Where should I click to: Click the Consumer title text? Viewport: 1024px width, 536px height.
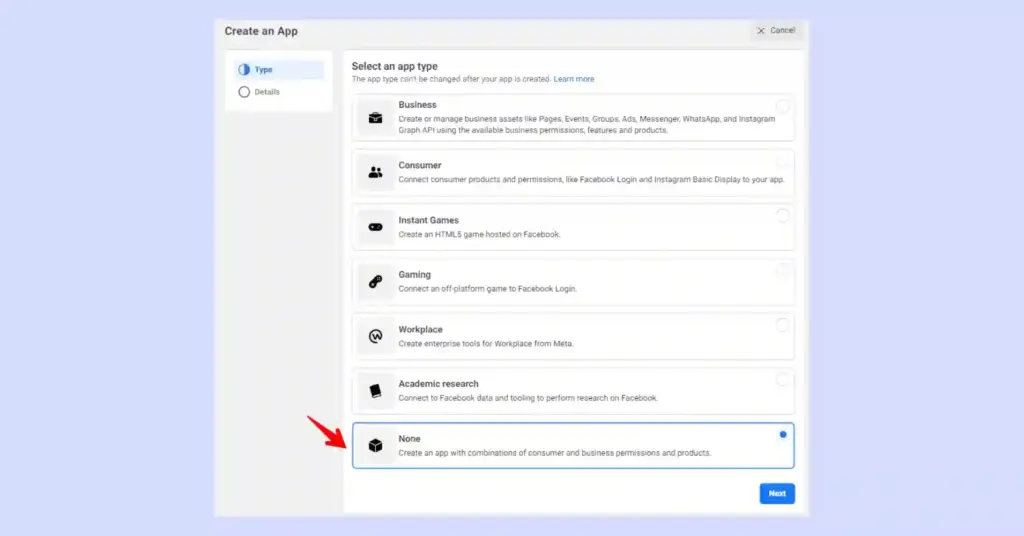click(x=420, y=165)
